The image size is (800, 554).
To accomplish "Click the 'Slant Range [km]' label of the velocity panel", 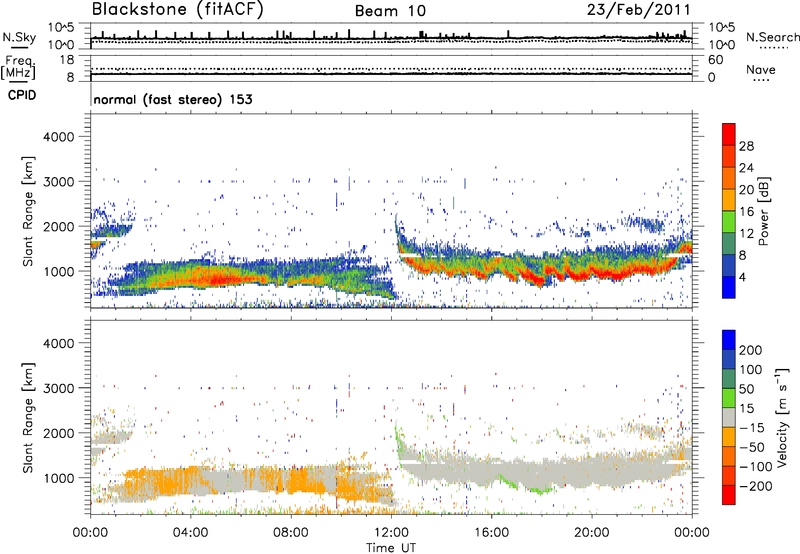I will pos(28,417).
